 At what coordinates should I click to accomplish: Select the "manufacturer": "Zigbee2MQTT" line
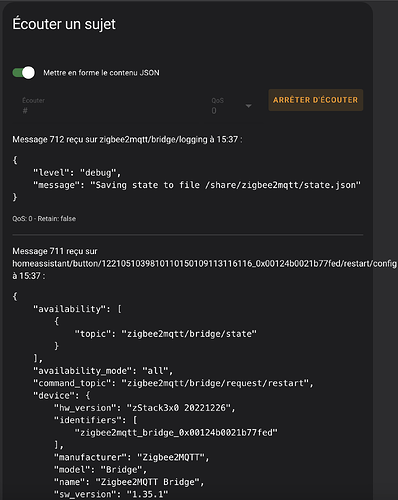[x=132, y=457]
